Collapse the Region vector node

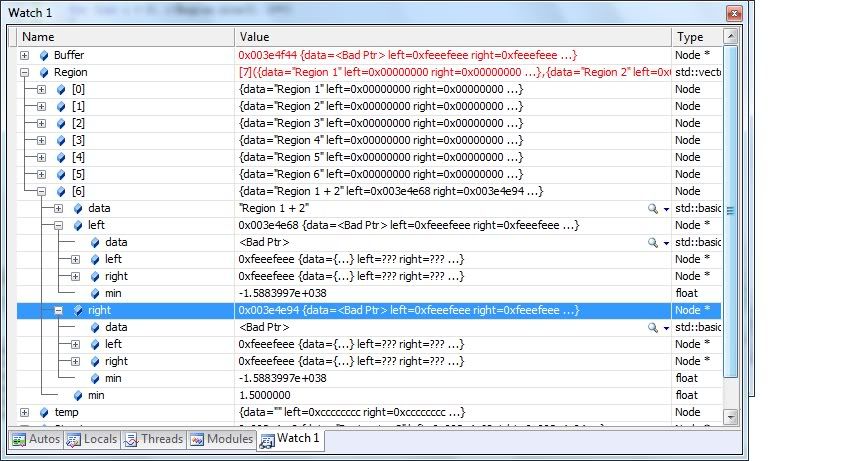(24, 72)
